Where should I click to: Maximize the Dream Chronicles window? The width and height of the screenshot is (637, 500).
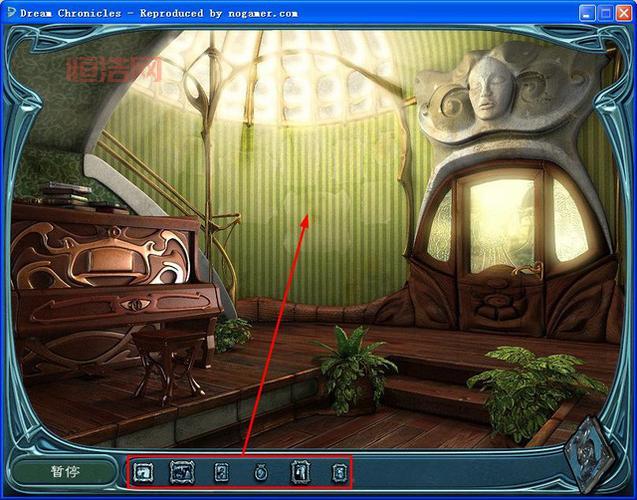[x=603, y=13]
